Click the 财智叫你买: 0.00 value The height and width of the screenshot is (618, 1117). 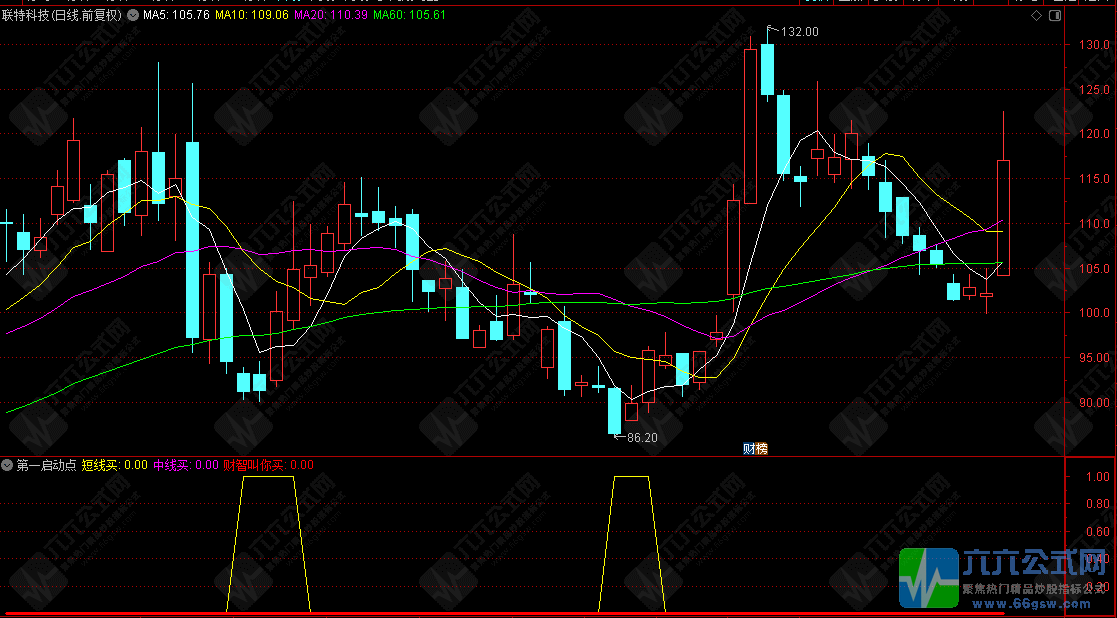269,466
